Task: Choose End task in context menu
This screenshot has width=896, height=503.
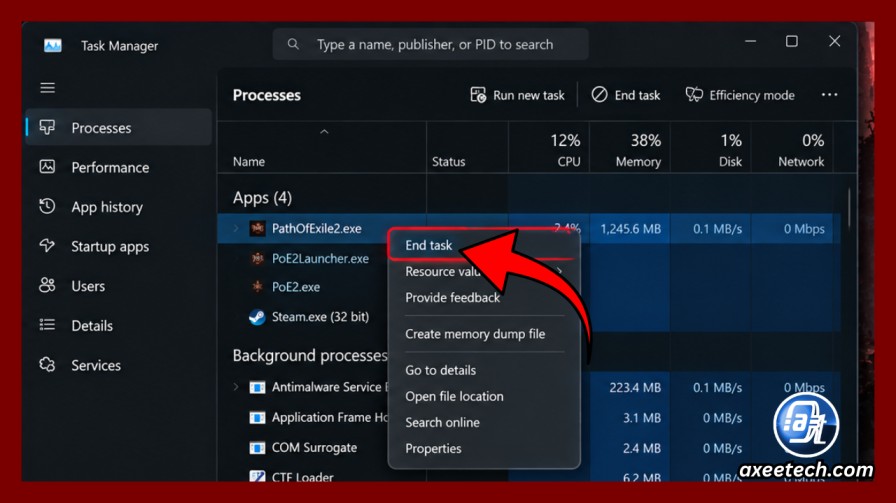Action: point(429,245)
